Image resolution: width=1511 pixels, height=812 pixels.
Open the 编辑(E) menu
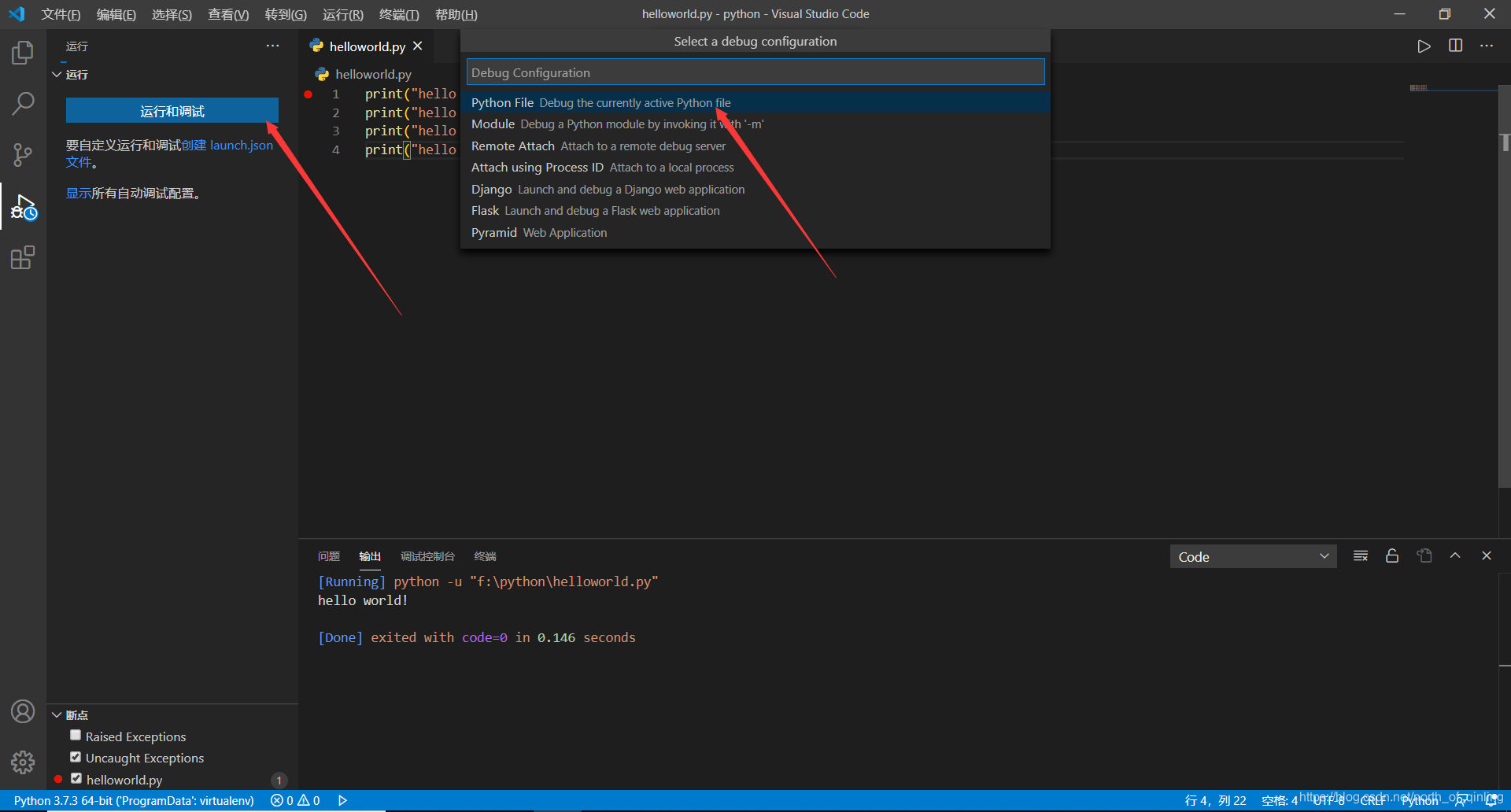(116, 14)
